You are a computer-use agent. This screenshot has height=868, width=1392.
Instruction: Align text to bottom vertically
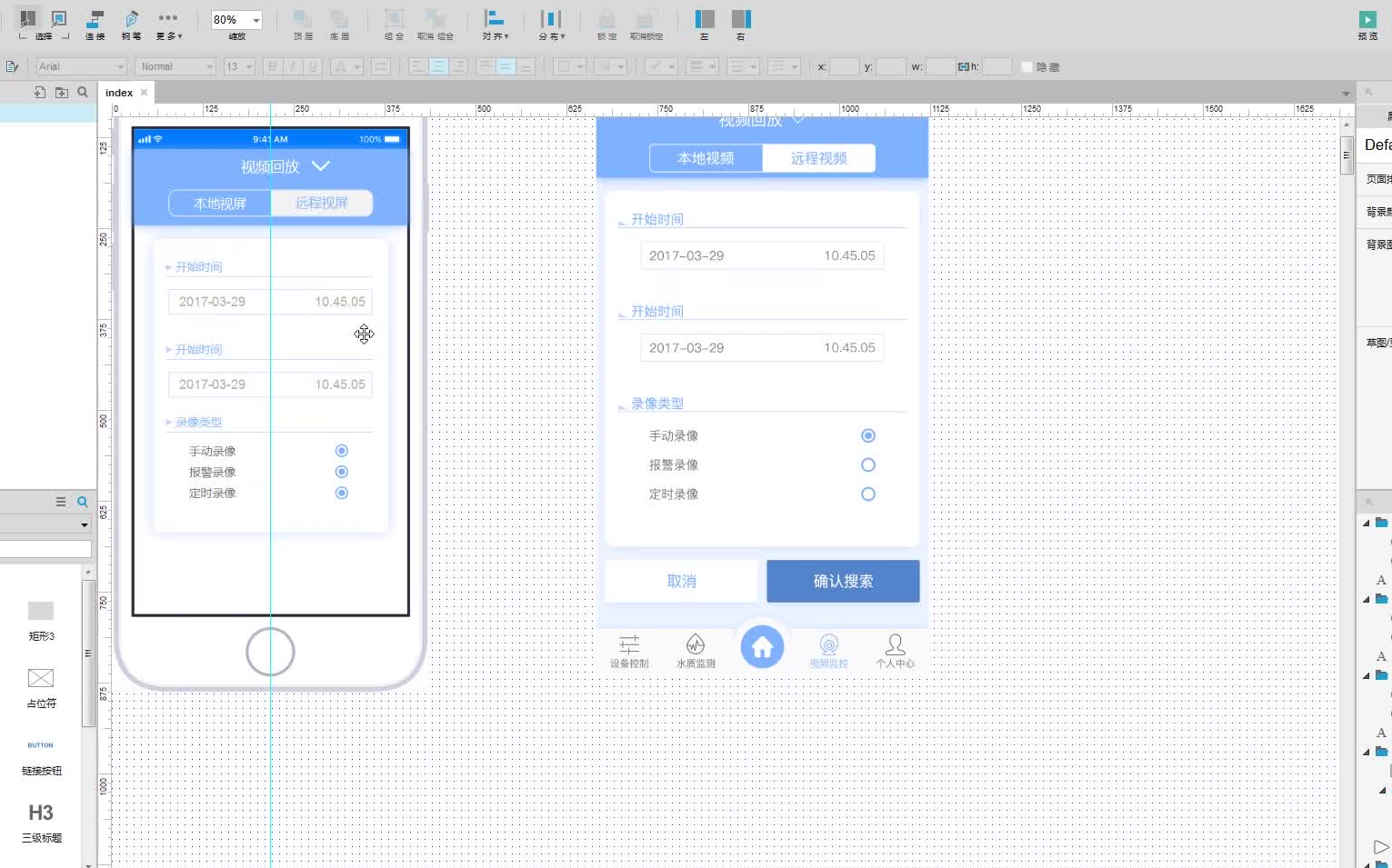[x=526, y=66]
